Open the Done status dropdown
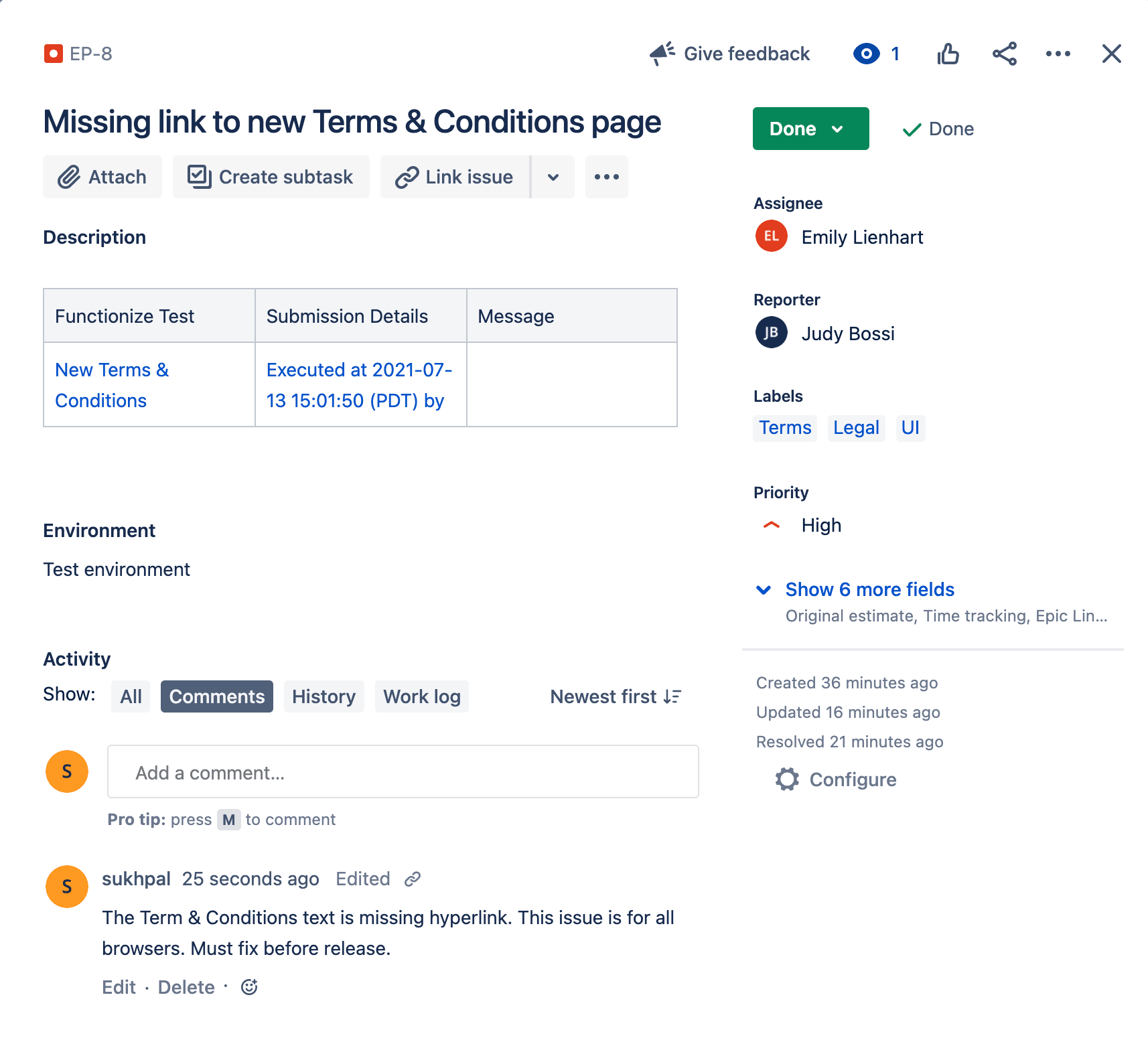 [810, 129]
